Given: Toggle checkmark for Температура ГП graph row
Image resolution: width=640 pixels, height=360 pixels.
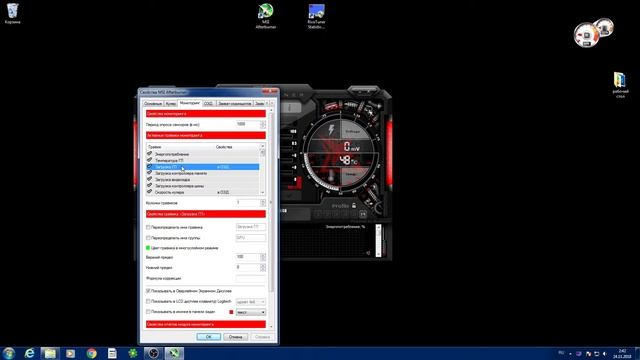Looking at the screenshot, I should 149,160.
